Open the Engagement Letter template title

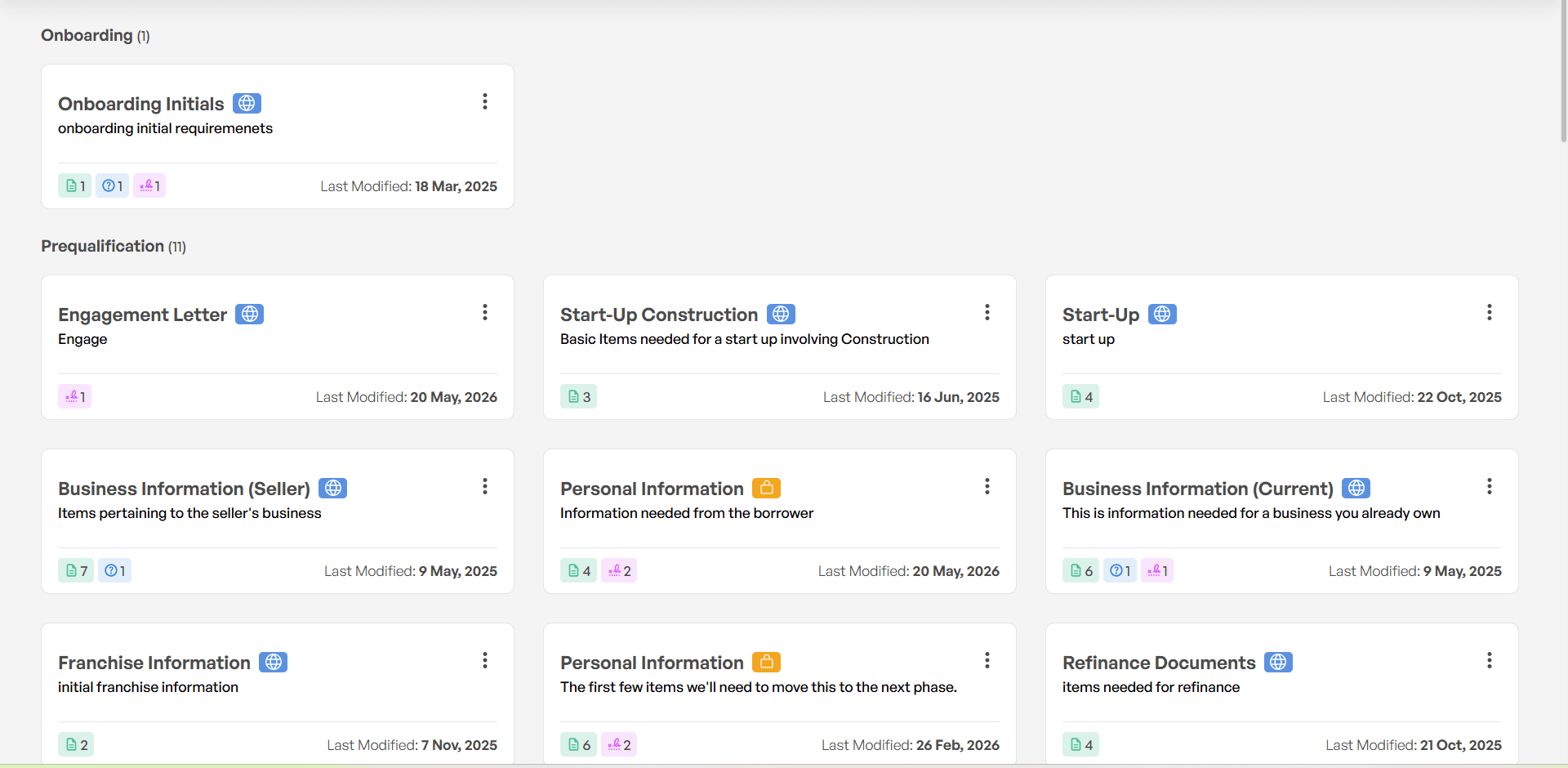[x=142, y=315]
